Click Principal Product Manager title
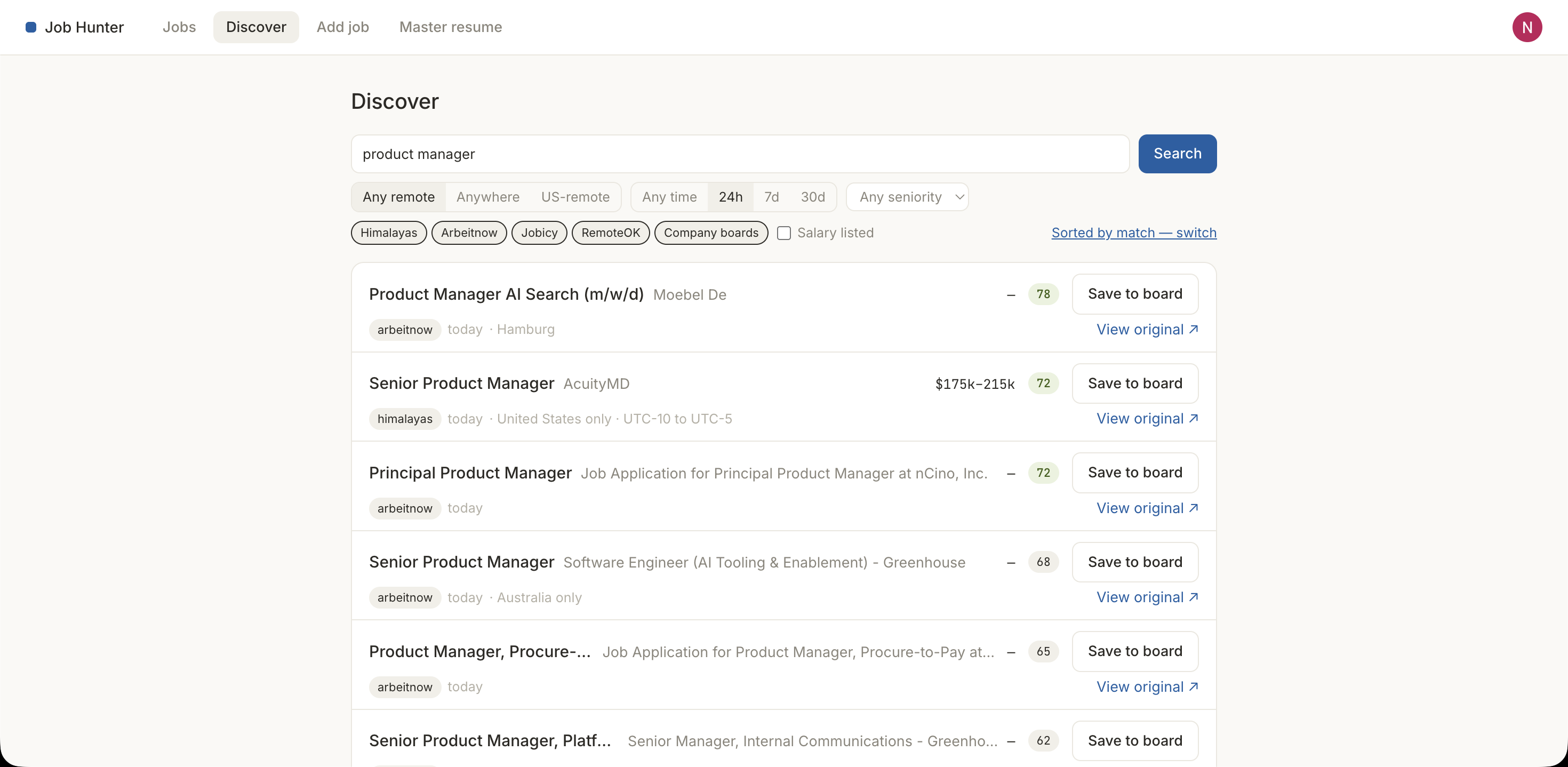The height and width of the screenshot is (767, 1568). [x=470, y=473]
